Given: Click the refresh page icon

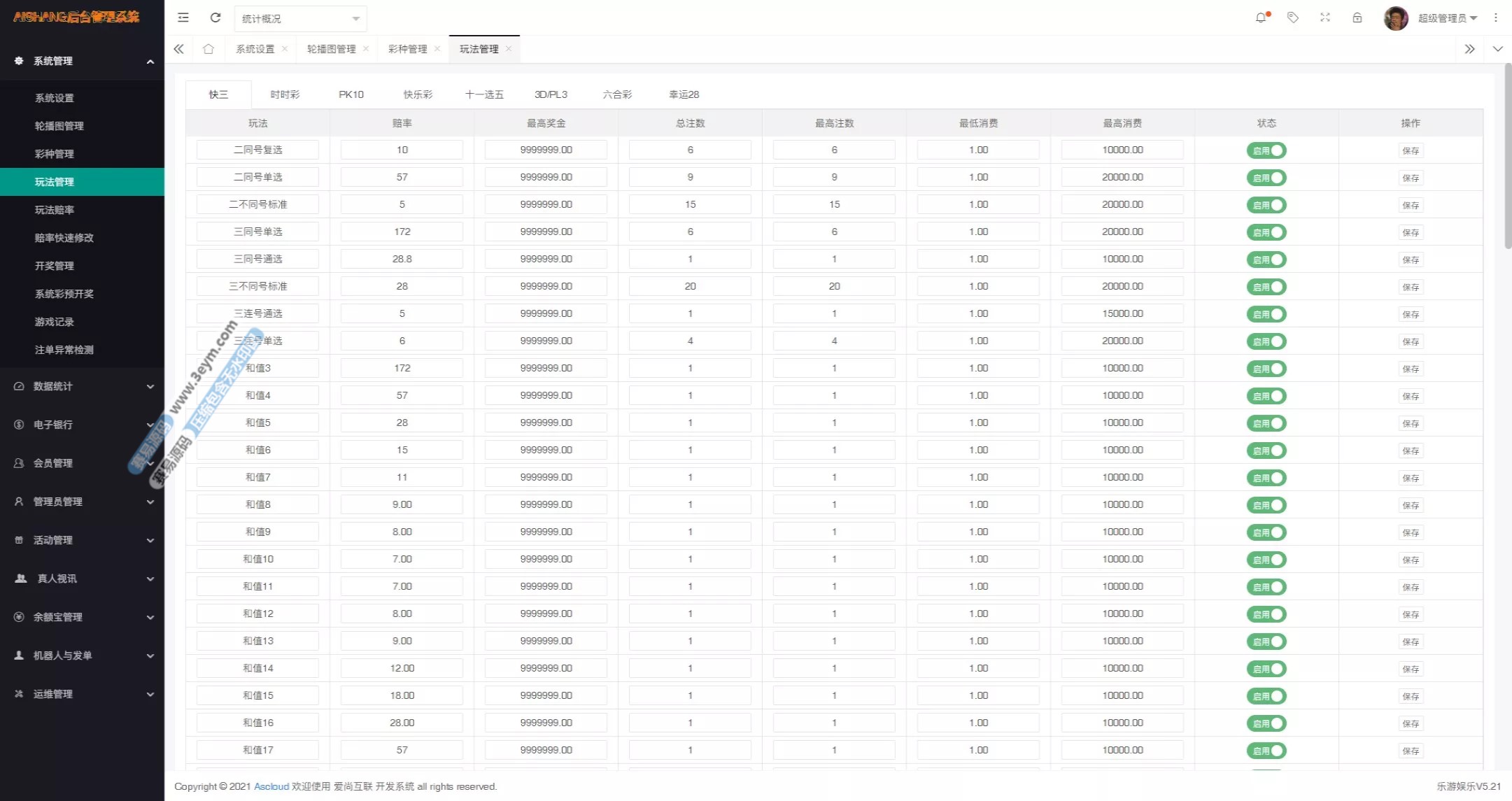Looking at the screenshot, I should click(216, 17).
